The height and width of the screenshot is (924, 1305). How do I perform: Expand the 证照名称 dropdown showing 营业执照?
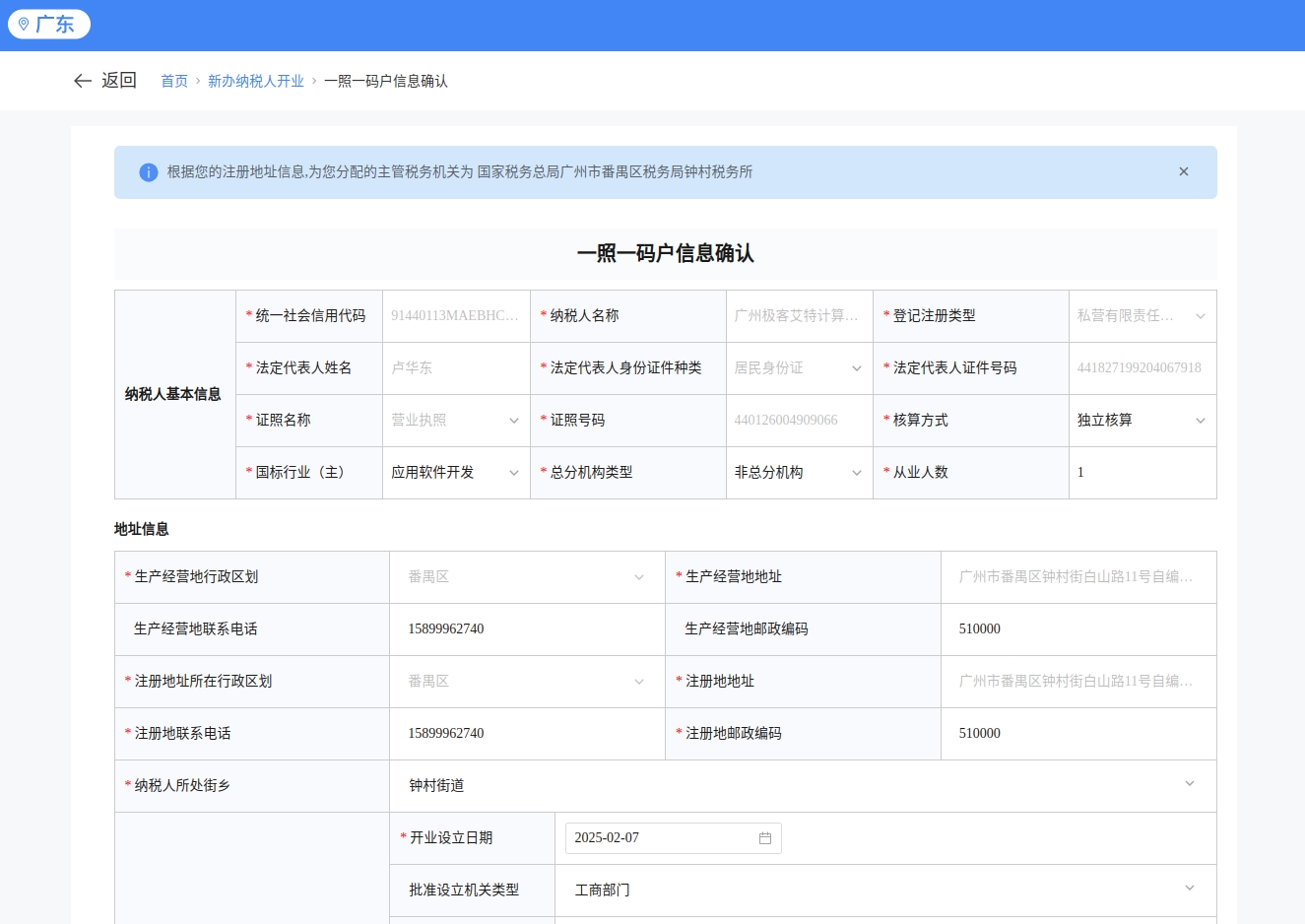pyautogui.click(x=456, y=421)
